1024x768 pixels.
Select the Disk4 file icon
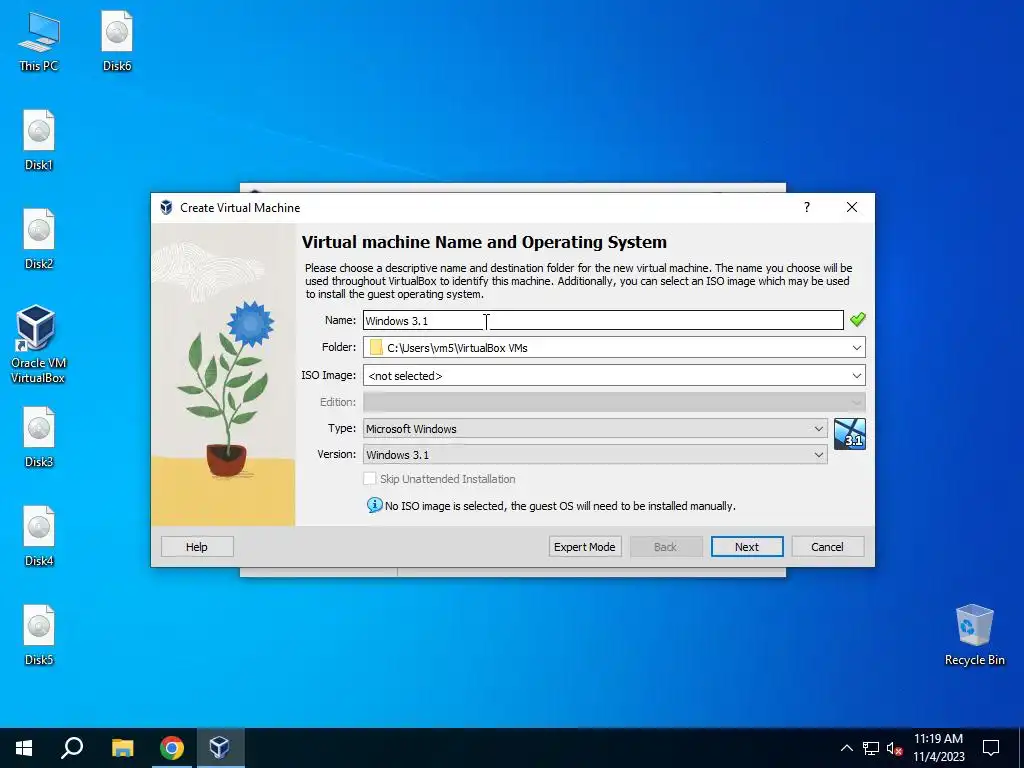tap(39, 537)
